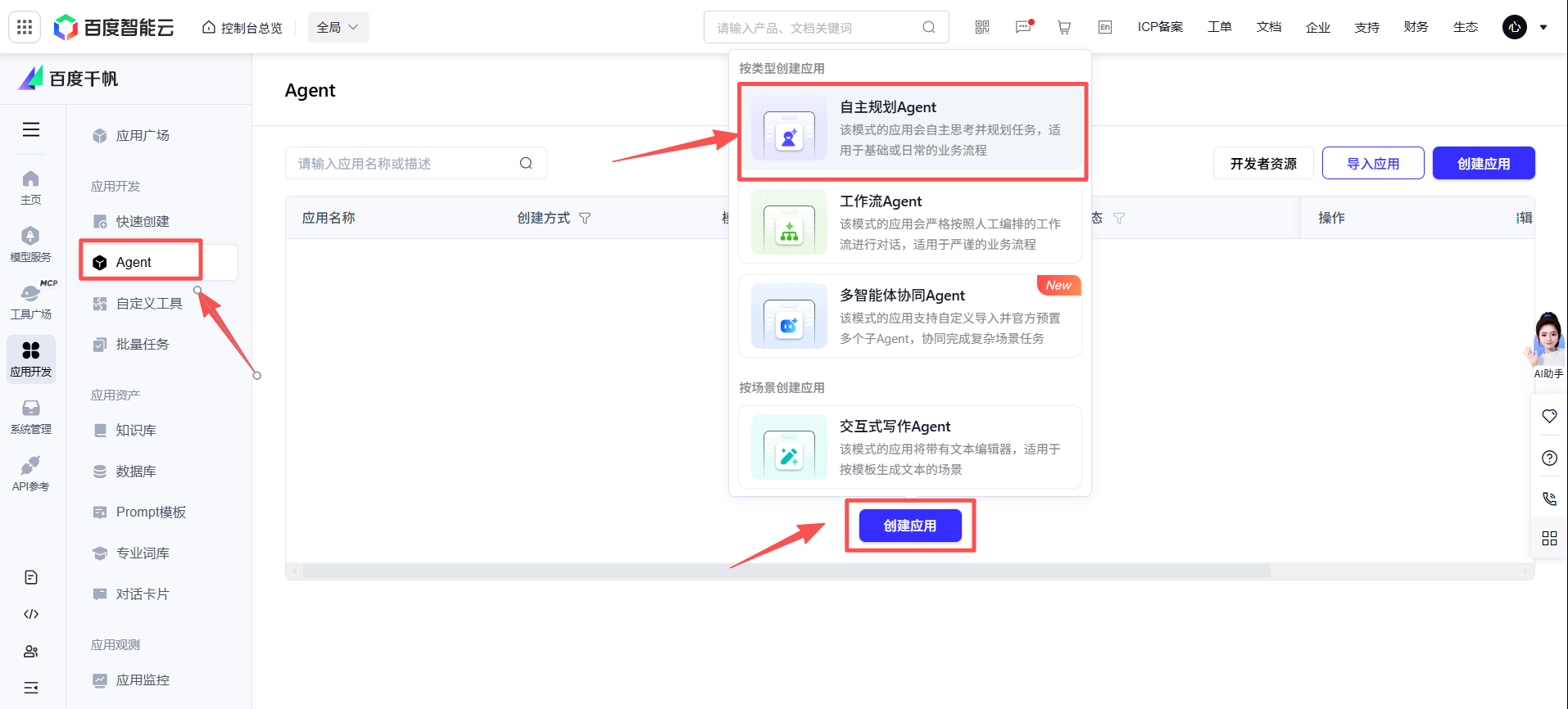Click the top search magnifier icon

929,27
